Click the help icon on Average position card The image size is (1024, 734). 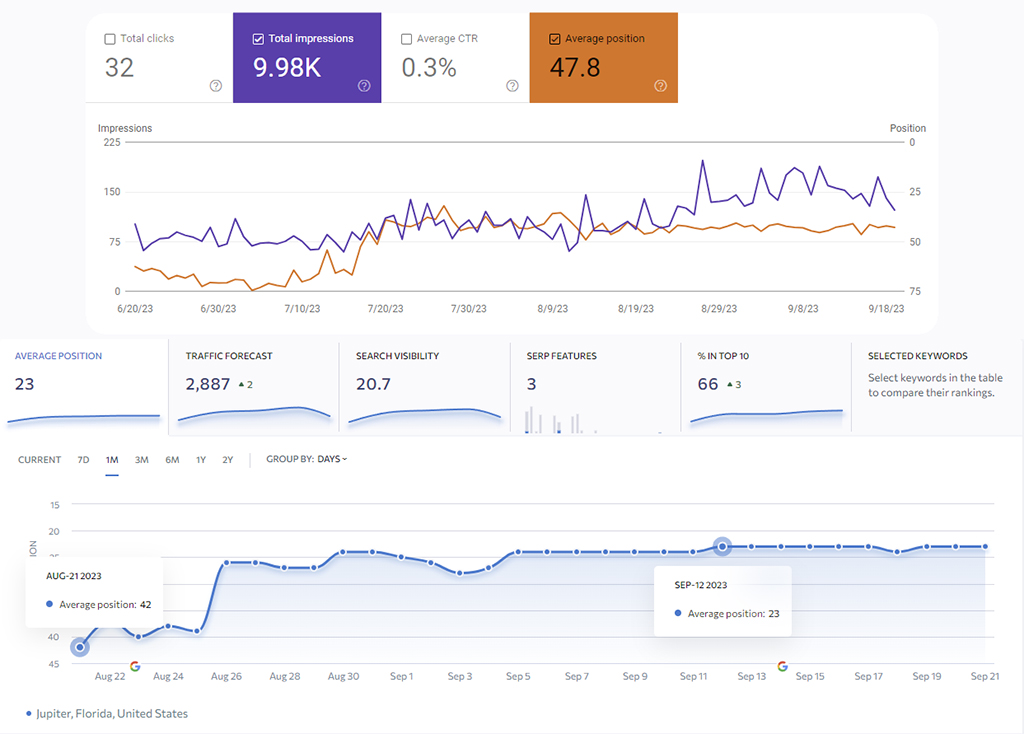pyautogui.click(x=660, y=86)
